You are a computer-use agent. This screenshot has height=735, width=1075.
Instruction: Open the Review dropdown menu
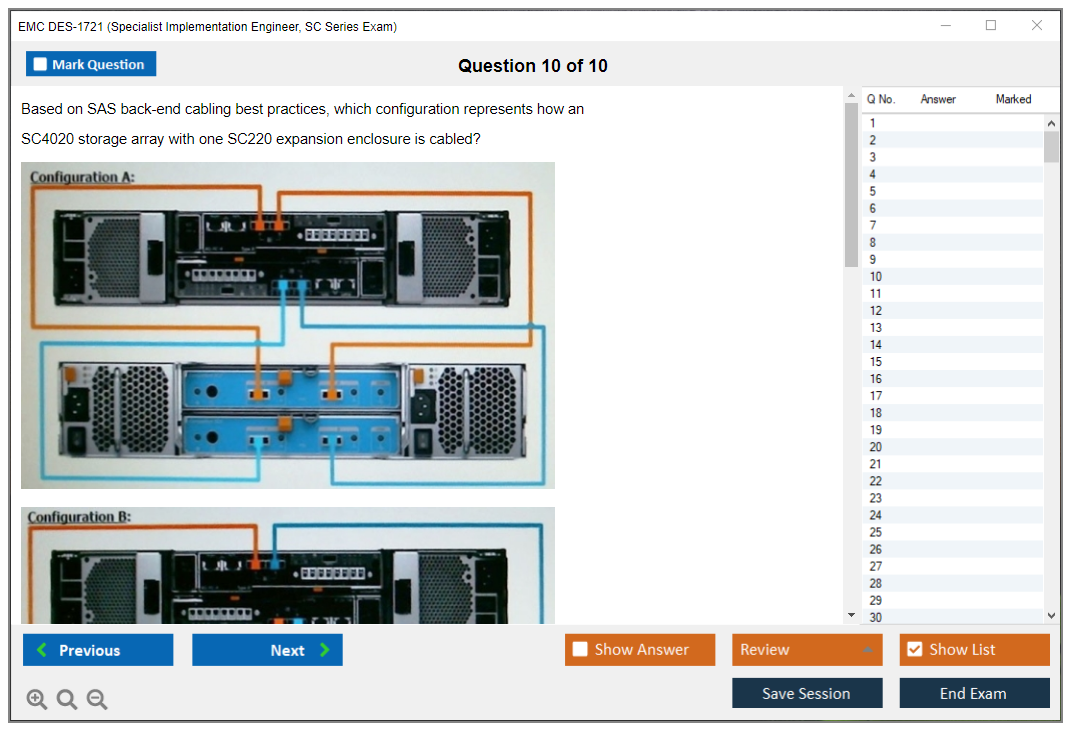pyautogui.click(x=806, y=650)
